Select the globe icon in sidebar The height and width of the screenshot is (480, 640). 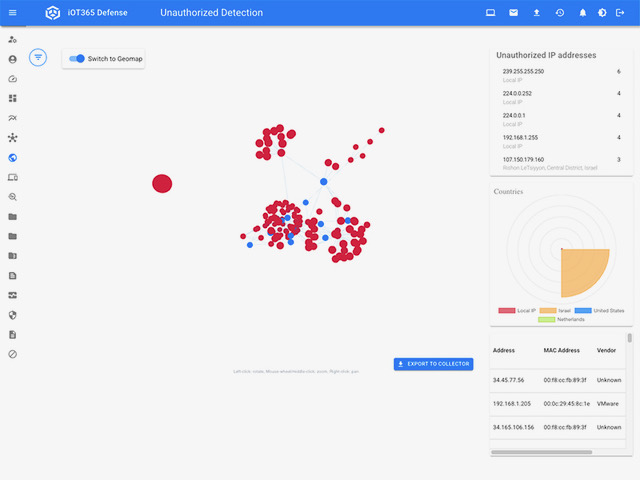point(12,158)
